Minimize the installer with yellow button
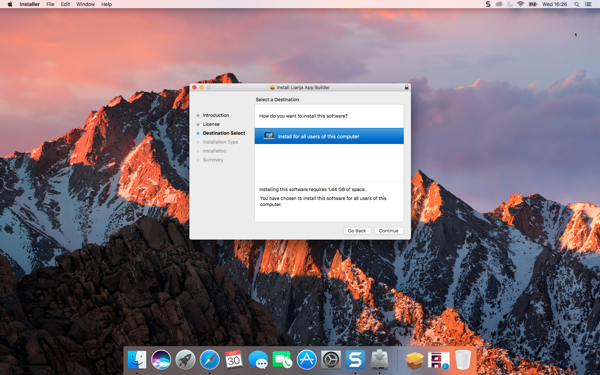Screen dimensions: 600x375 pos(201,87)
